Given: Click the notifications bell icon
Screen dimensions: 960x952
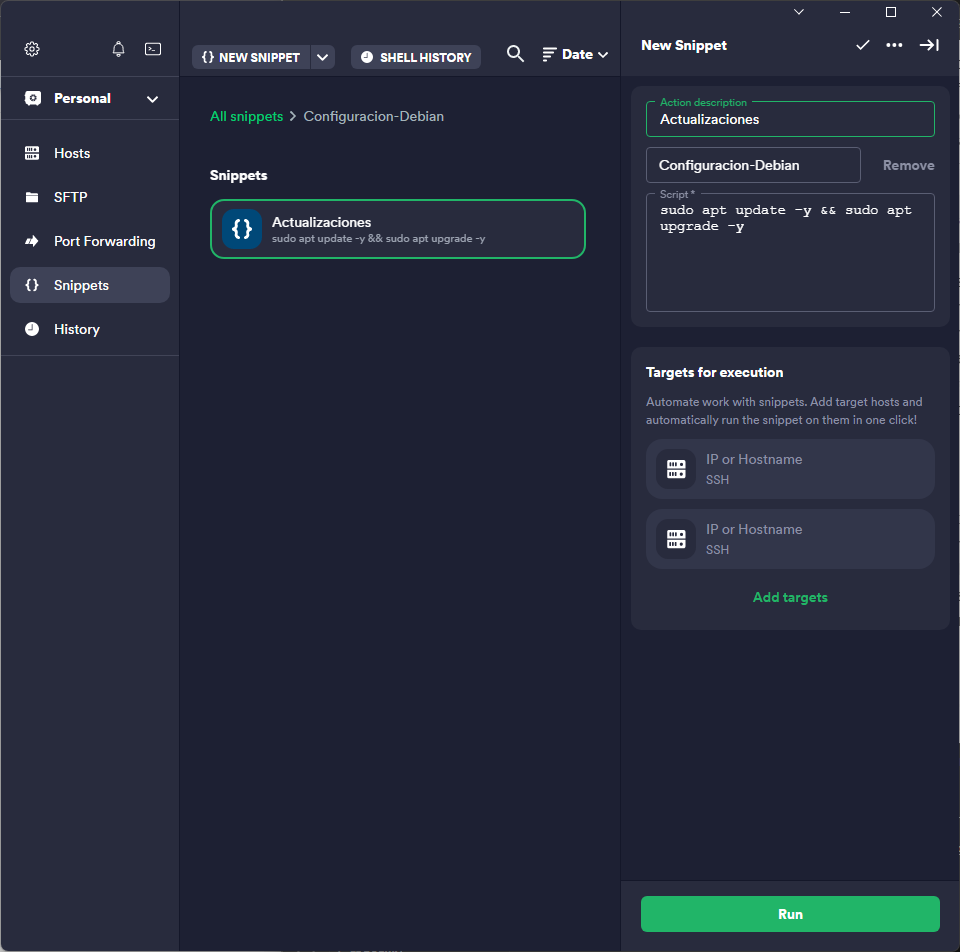Looking at the screenshot, I should pyautogui.click(x=119, y=49).
